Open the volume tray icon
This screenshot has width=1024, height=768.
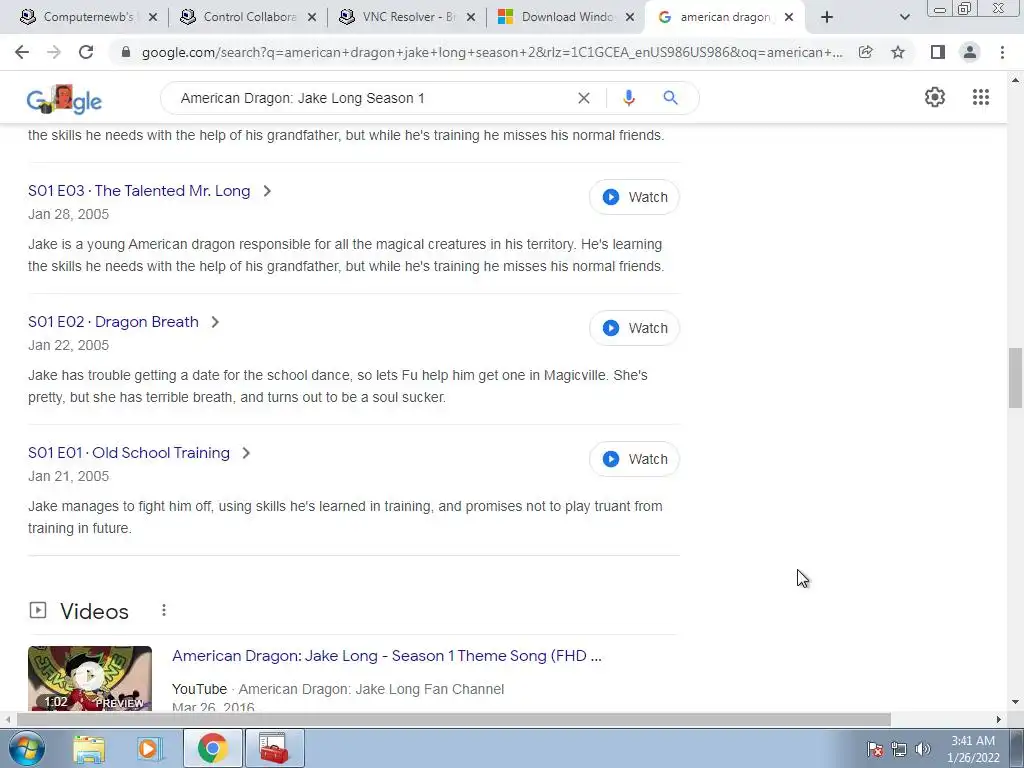923,749
